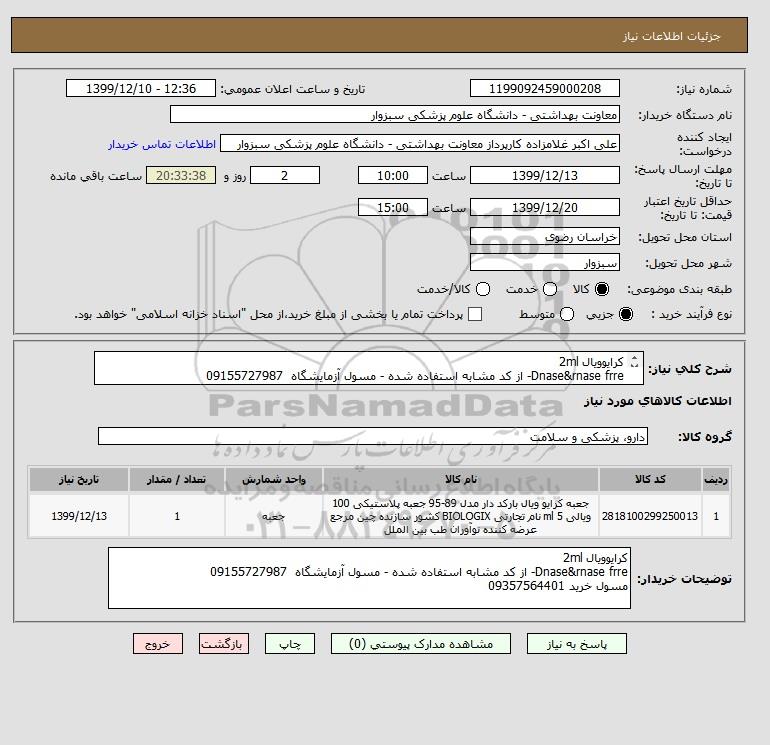770x745 pixels.
Task: Click the پاسخ به نیاز button
Action: [577, 644]
